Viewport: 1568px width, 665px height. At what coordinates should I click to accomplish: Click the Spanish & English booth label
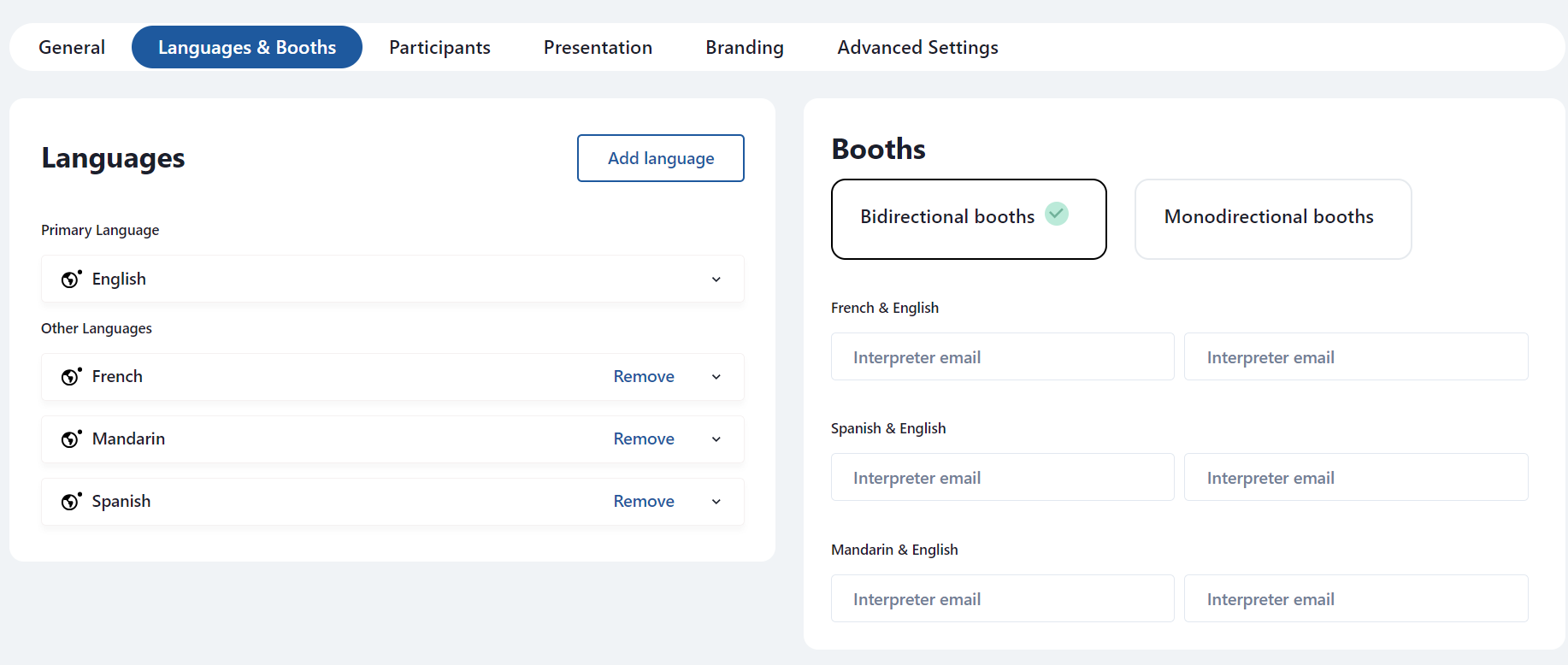[888, 428]
